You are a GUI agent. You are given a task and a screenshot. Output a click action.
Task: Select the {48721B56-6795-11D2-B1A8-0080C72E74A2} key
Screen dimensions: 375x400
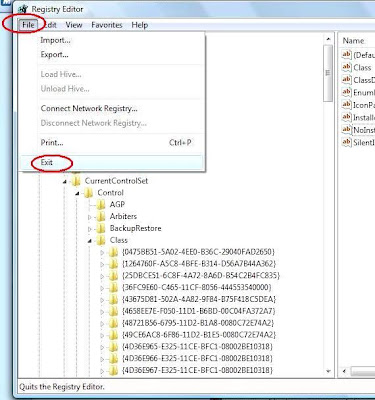coord(198,323)
